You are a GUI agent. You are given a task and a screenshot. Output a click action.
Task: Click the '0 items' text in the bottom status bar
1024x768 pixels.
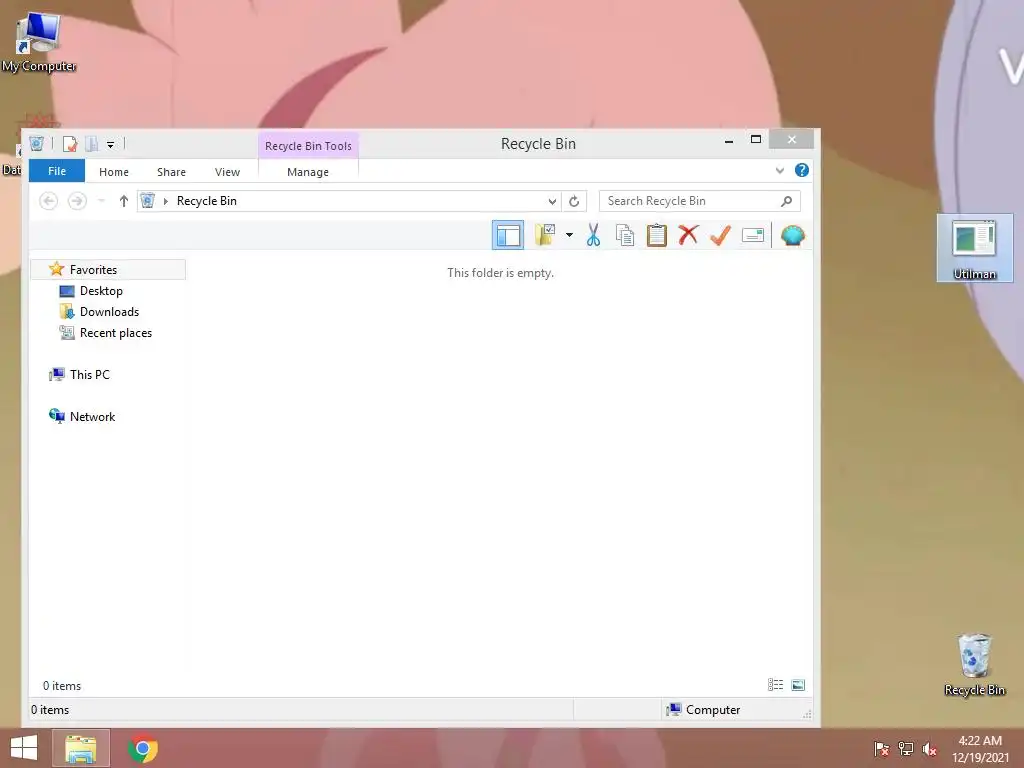pyautogui.click(x=50, y=710)
